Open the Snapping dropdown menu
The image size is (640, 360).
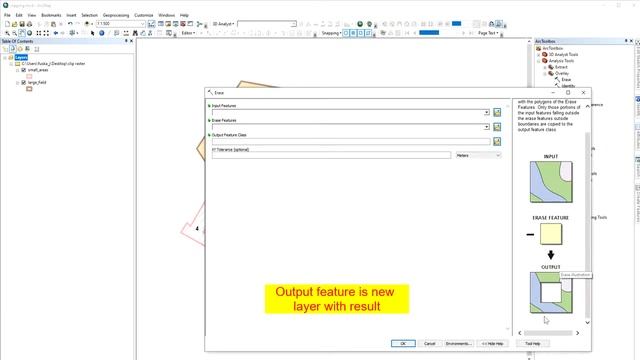[330, 33]
